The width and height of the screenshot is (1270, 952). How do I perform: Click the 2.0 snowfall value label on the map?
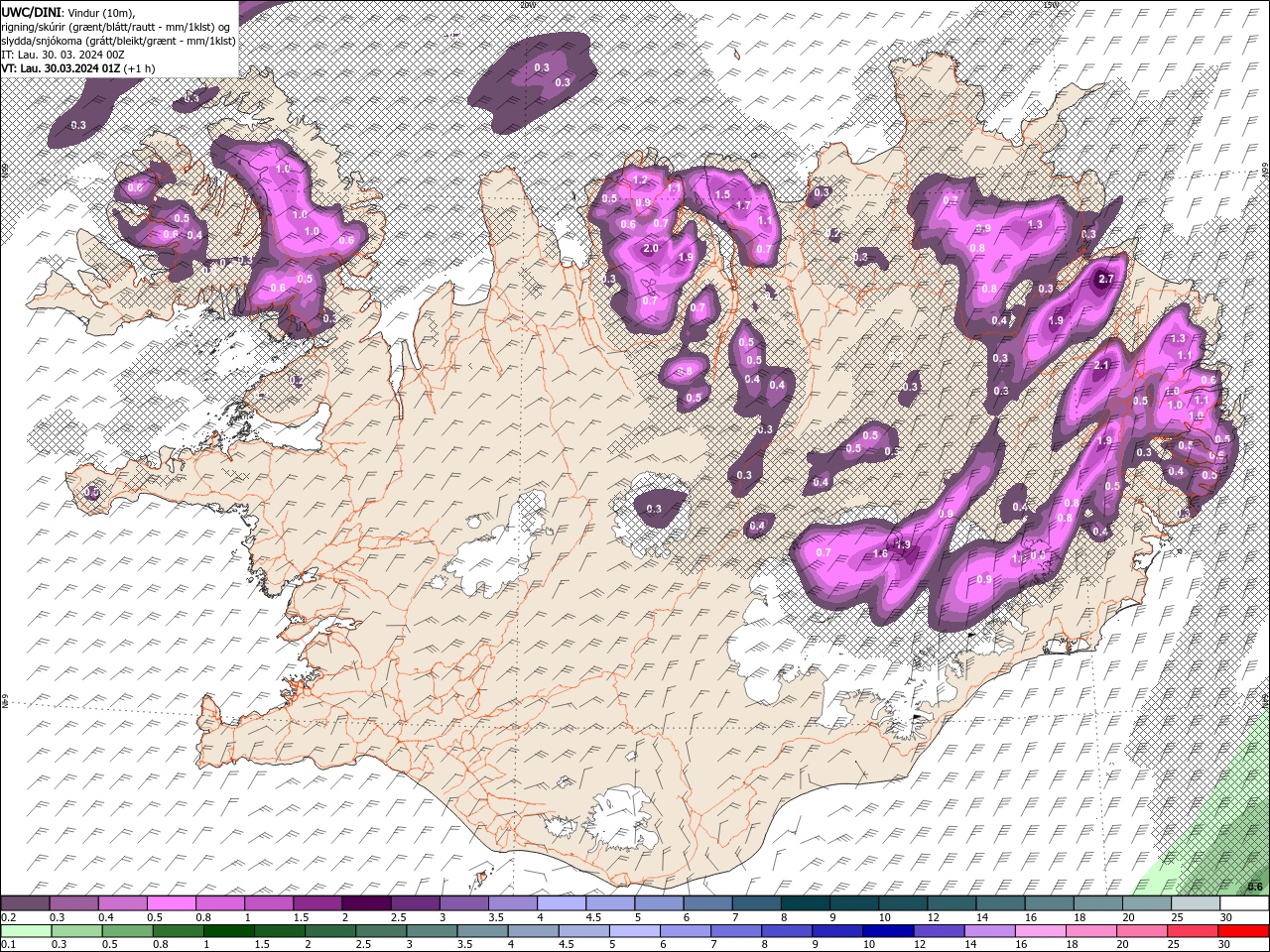(x=651, y=248)
